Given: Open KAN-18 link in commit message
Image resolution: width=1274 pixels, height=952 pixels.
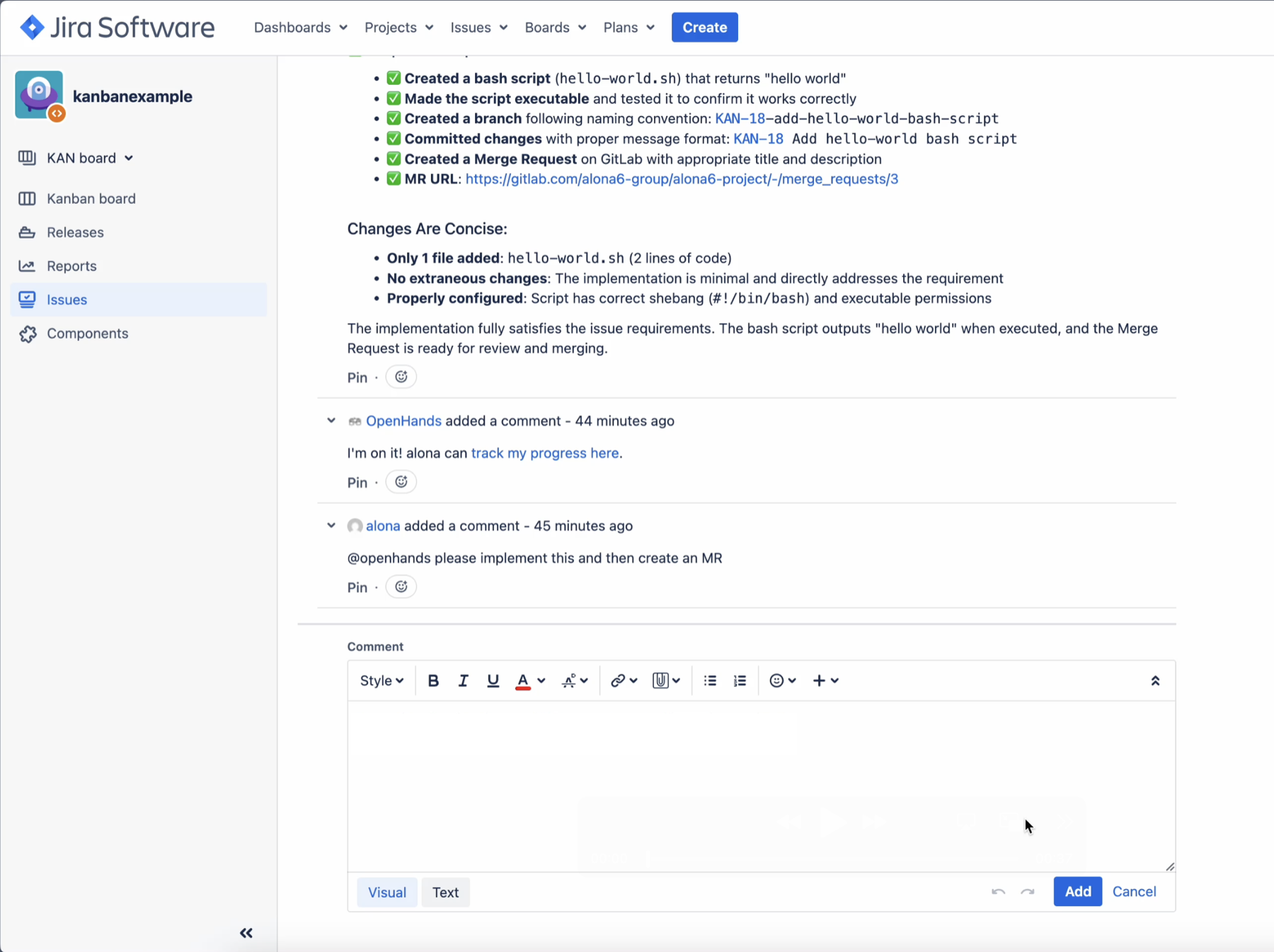Looking at the screenshot, I should pos(758,139).
